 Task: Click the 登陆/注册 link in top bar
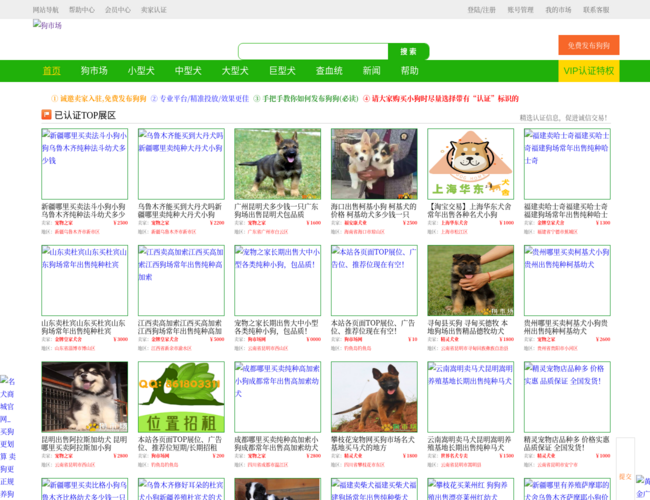pyautogui.click(x=481, y=10)
